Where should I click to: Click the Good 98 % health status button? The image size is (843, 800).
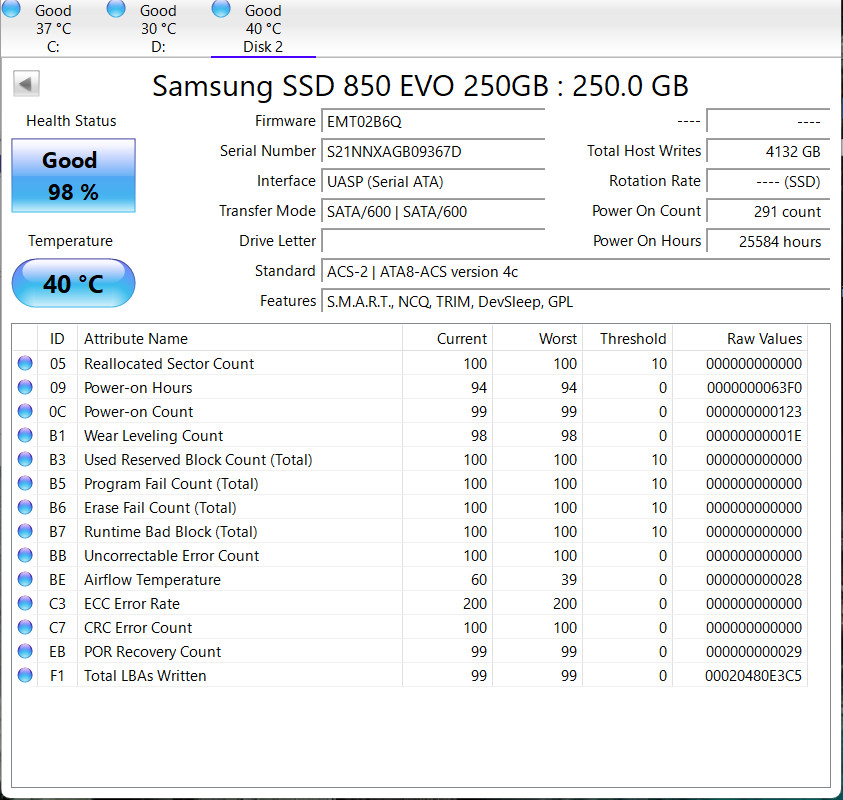[x=73, y=176]
